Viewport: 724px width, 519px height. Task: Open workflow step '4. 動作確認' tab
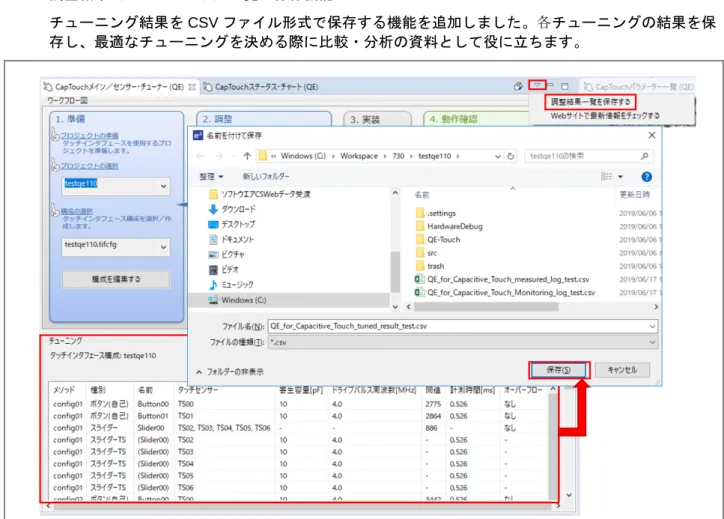click(x=476, y=119)
